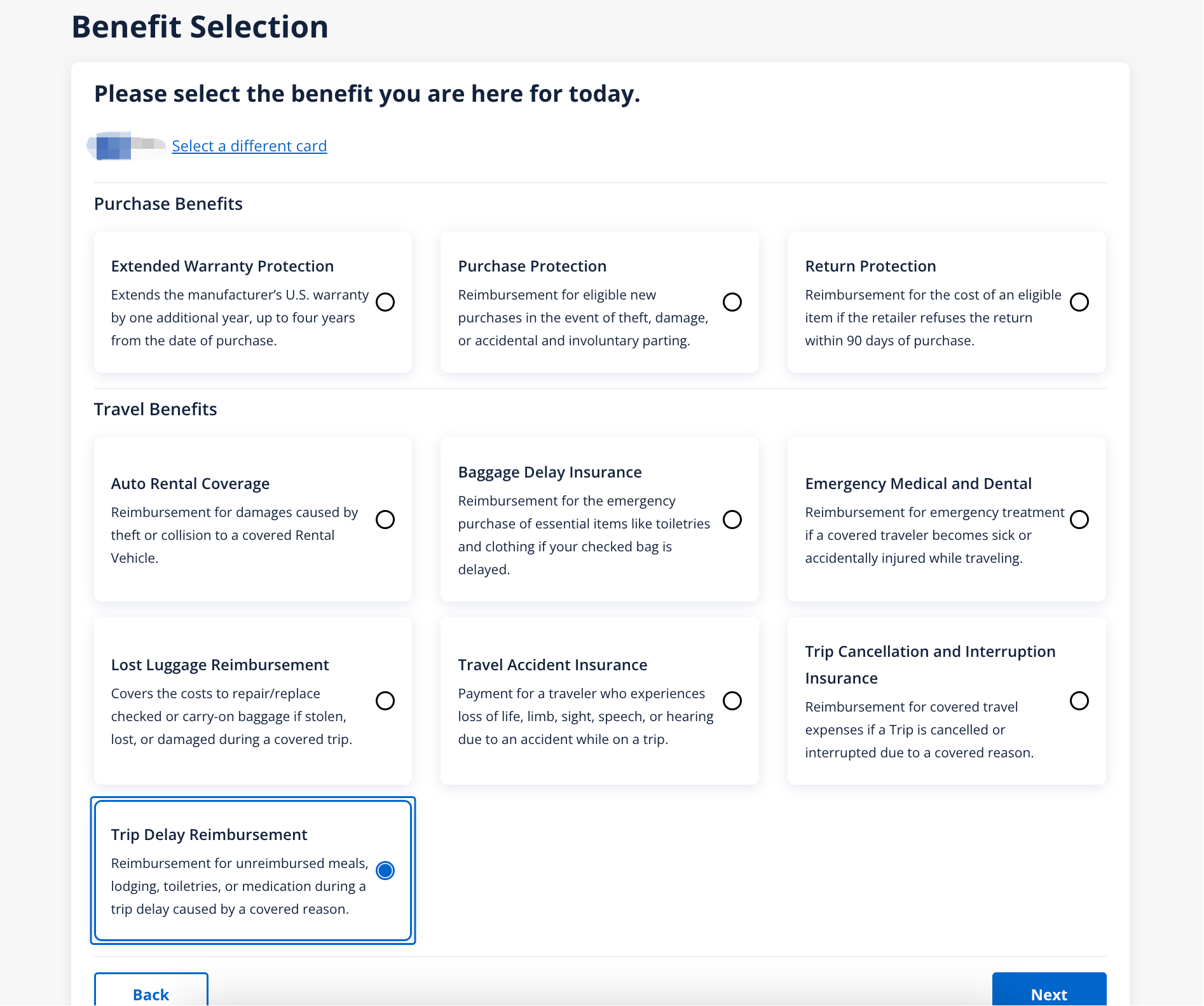Select the Baggage Delay Insurance radio button

coord(732,520)
